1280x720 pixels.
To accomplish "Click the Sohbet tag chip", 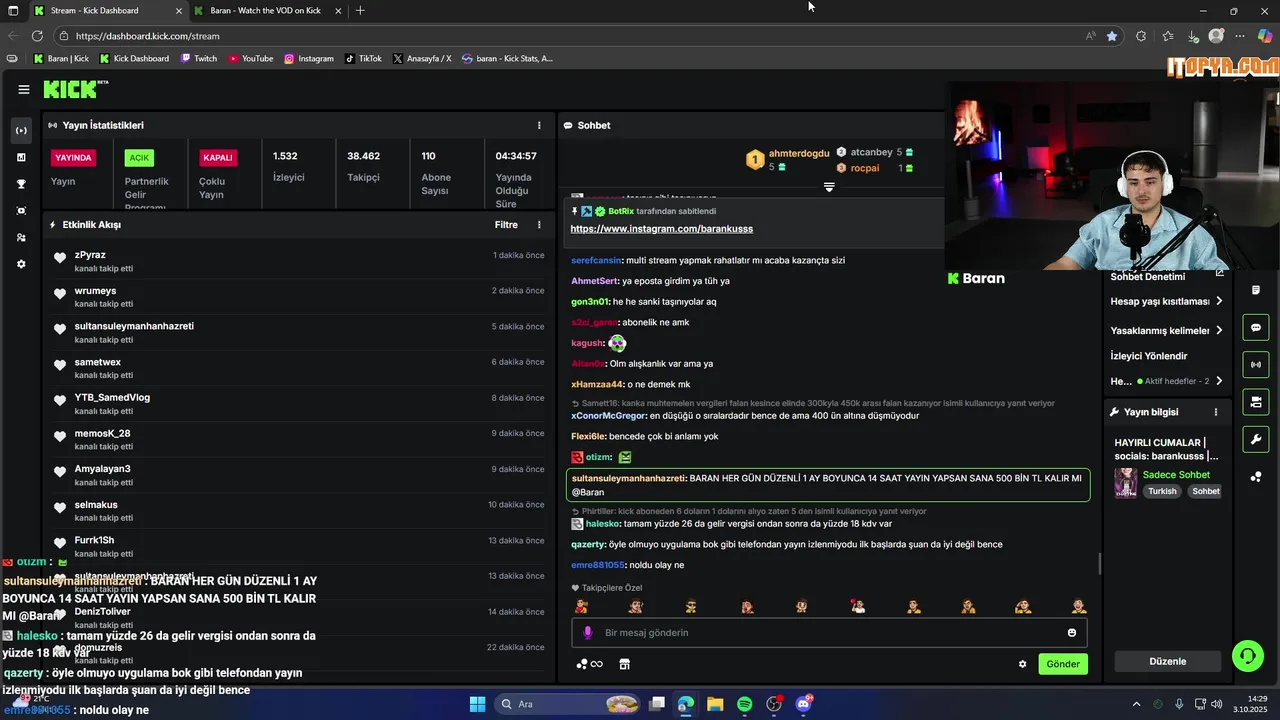I will [x=1205, y=491].
